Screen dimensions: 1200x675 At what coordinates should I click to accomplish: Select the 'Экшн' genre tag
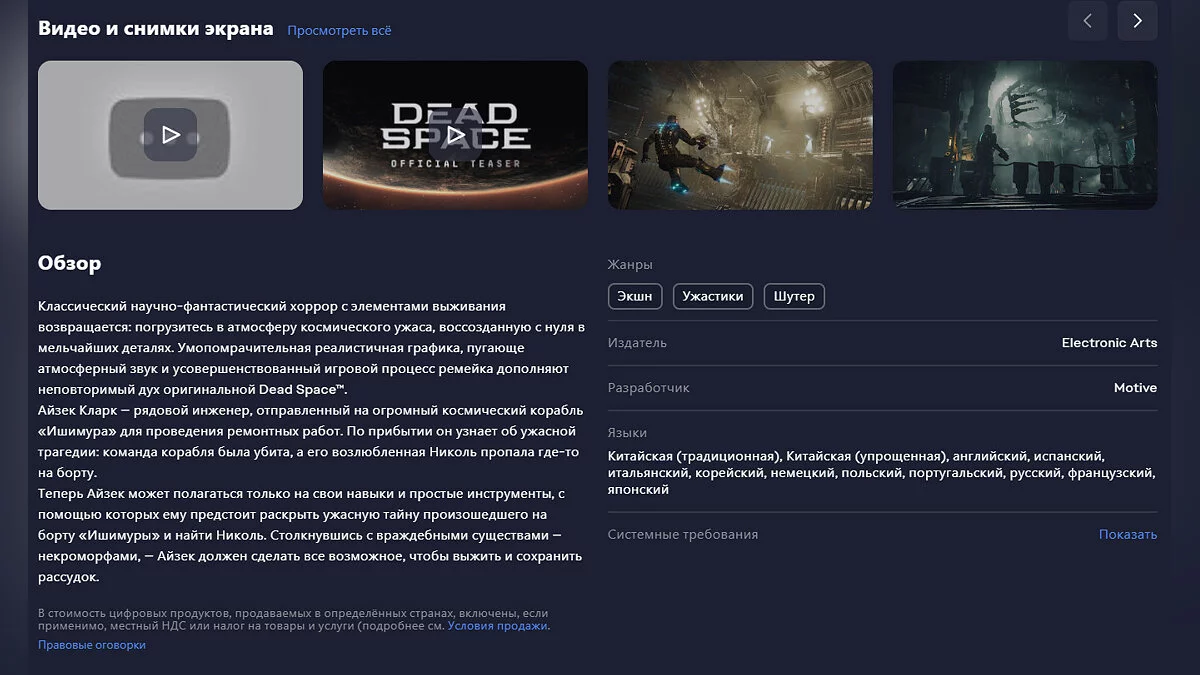635,296
